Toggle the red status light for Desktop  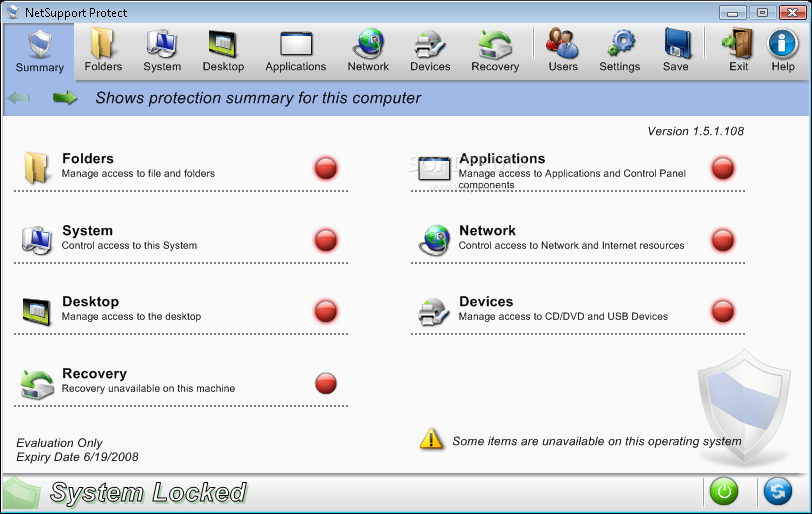pyautogui.click(x=326, y=312)
